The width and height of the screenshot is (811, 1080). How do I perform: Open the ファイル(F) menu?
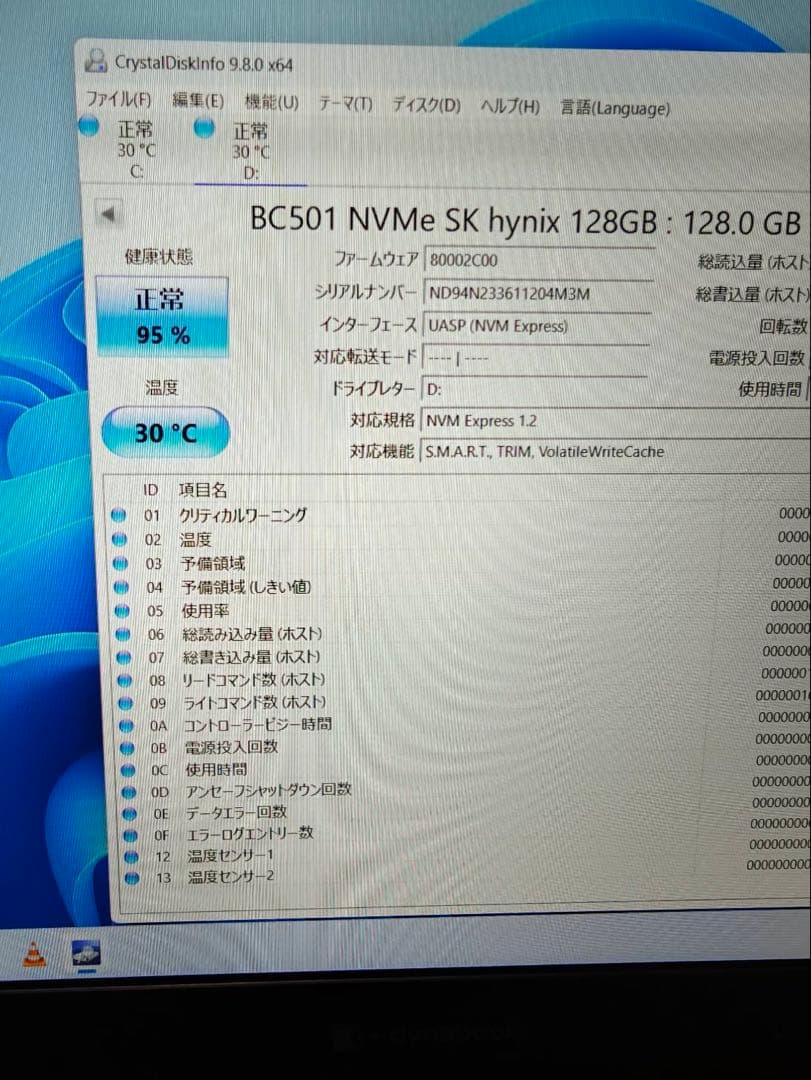click(118, 99)
